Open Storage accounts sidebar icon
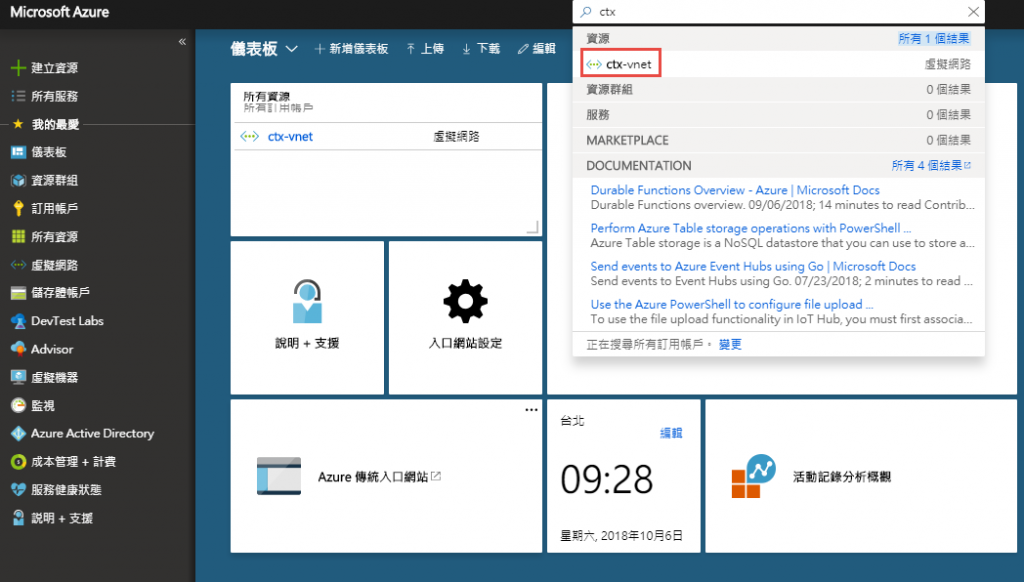This screenshot has height=582, width=1024. click(18, 293)
